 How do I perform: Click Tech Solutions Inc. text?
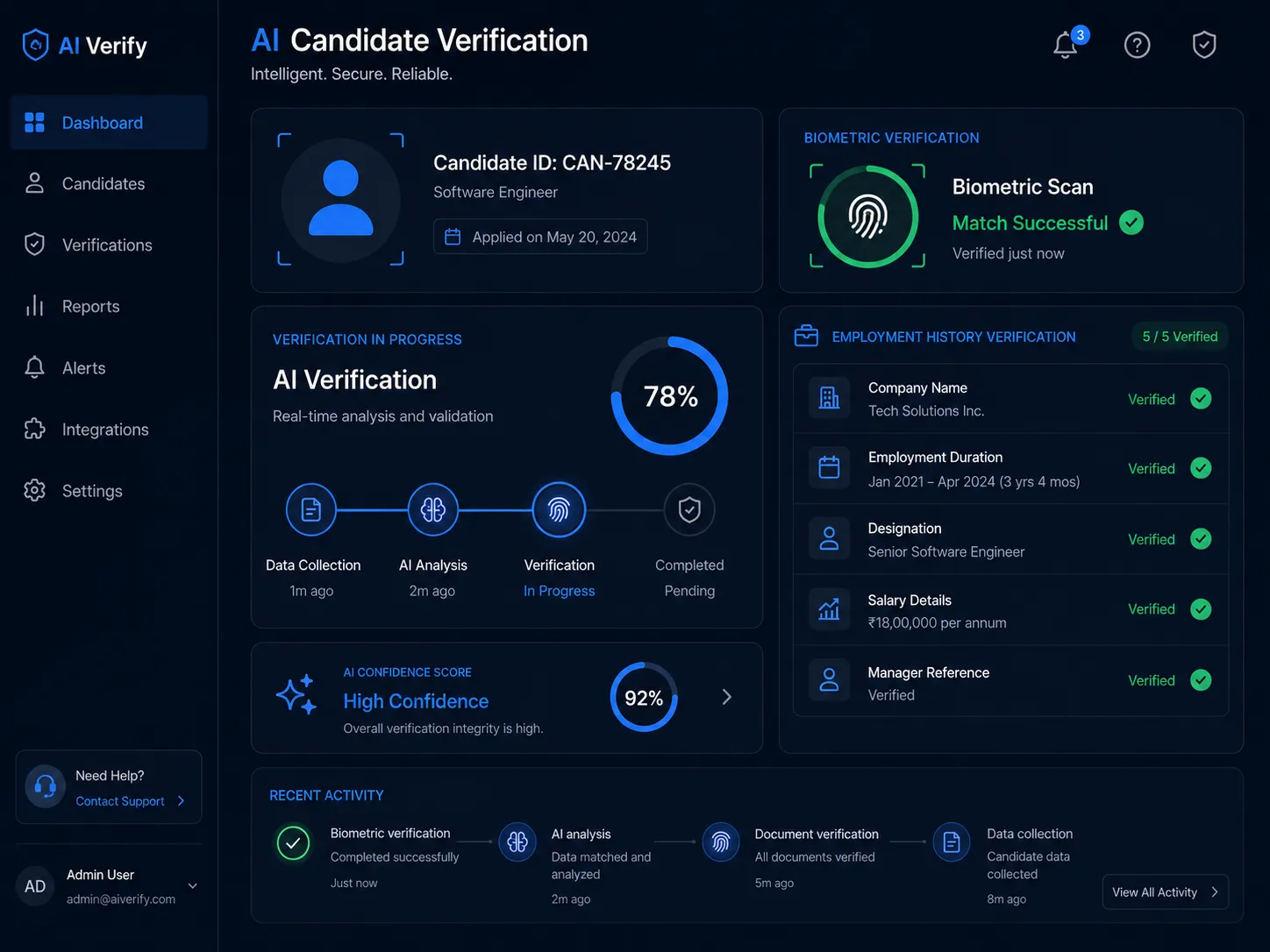pos(926,410)
